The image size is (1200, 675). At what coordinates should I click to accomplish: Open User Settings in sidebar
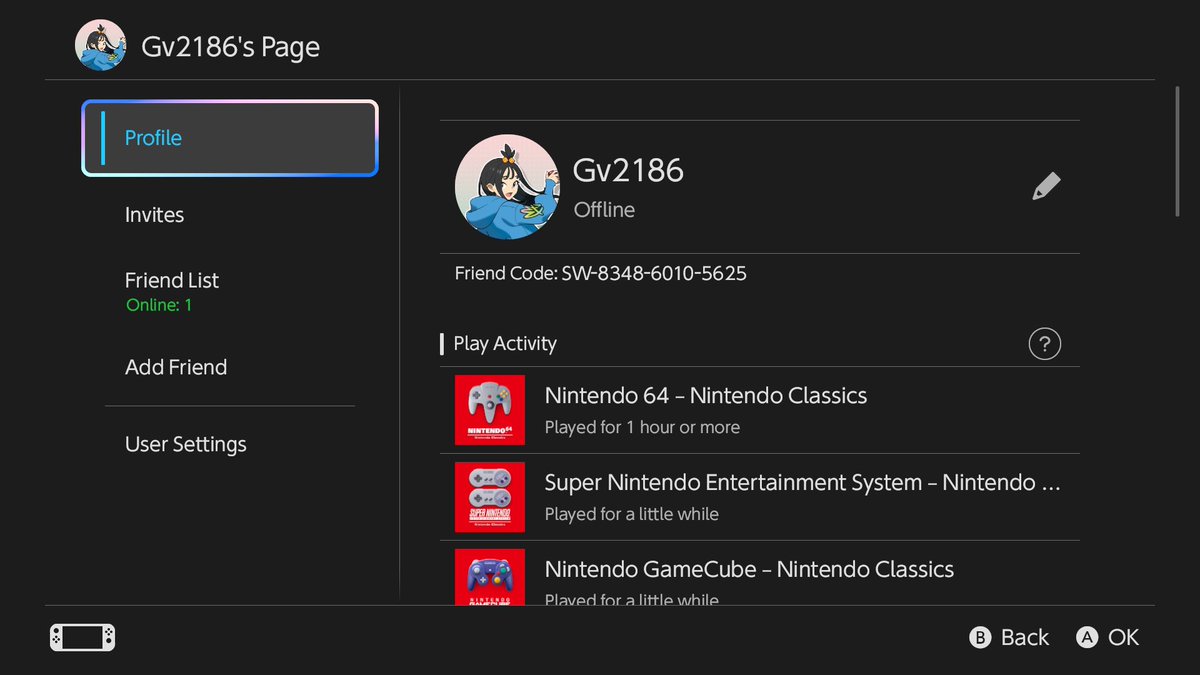point(186,444)
